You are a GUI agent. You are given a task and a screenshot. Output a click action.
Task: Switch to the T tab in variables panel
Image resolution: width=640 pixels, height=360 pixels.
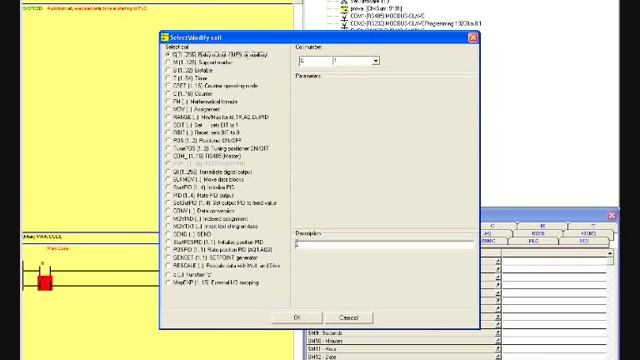point(593,226)
